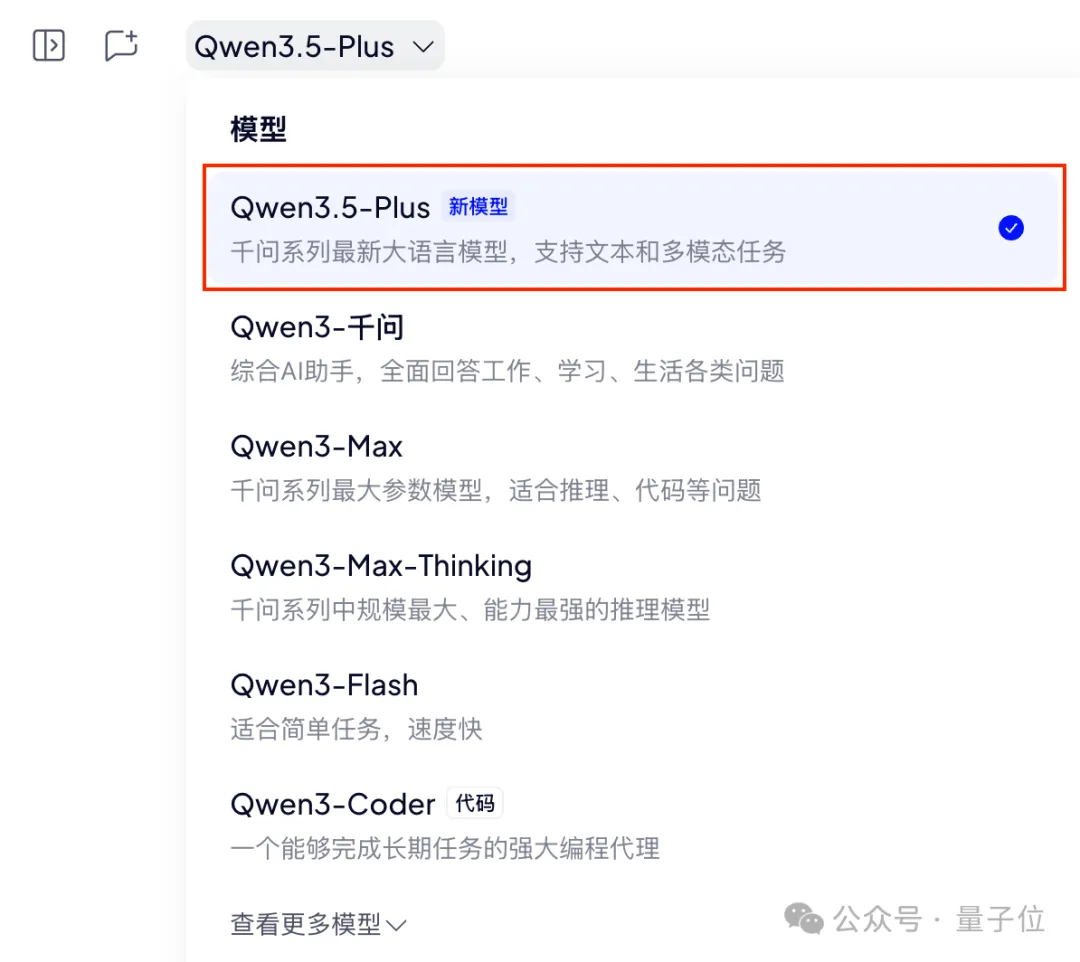
Task: Click the 公众号 · 量子位 watermark text
Action: [939, 919]
